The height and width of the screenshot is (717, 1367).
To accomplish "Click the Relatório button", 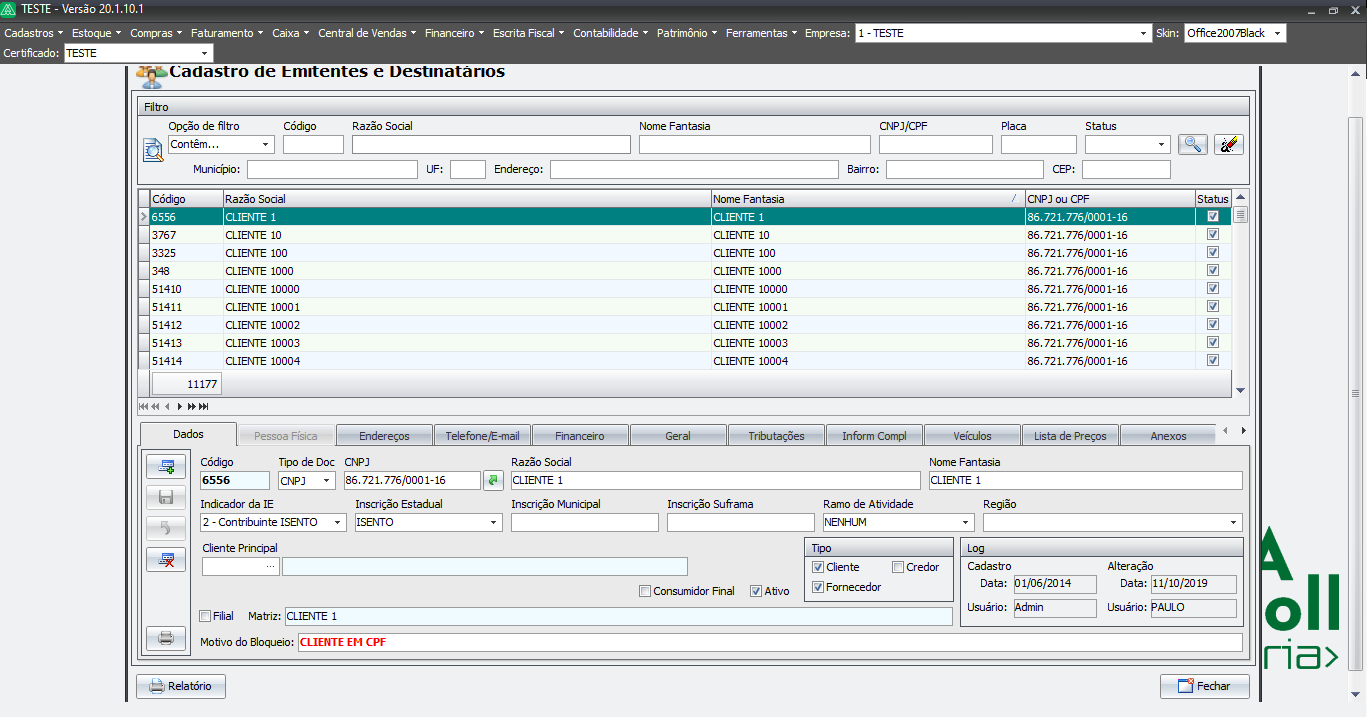I will tap(181, 687).
